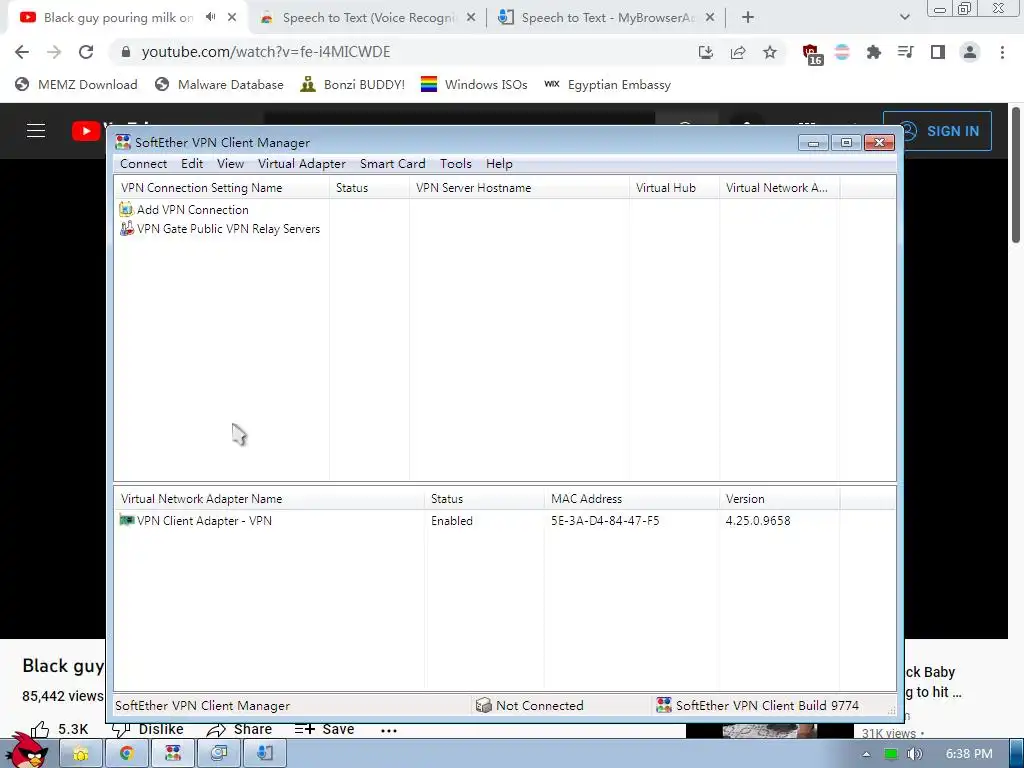Open the Edit menu in SoftEther VPN
The height and width of the screenshot is (768, 1024).
click(191, 164)
